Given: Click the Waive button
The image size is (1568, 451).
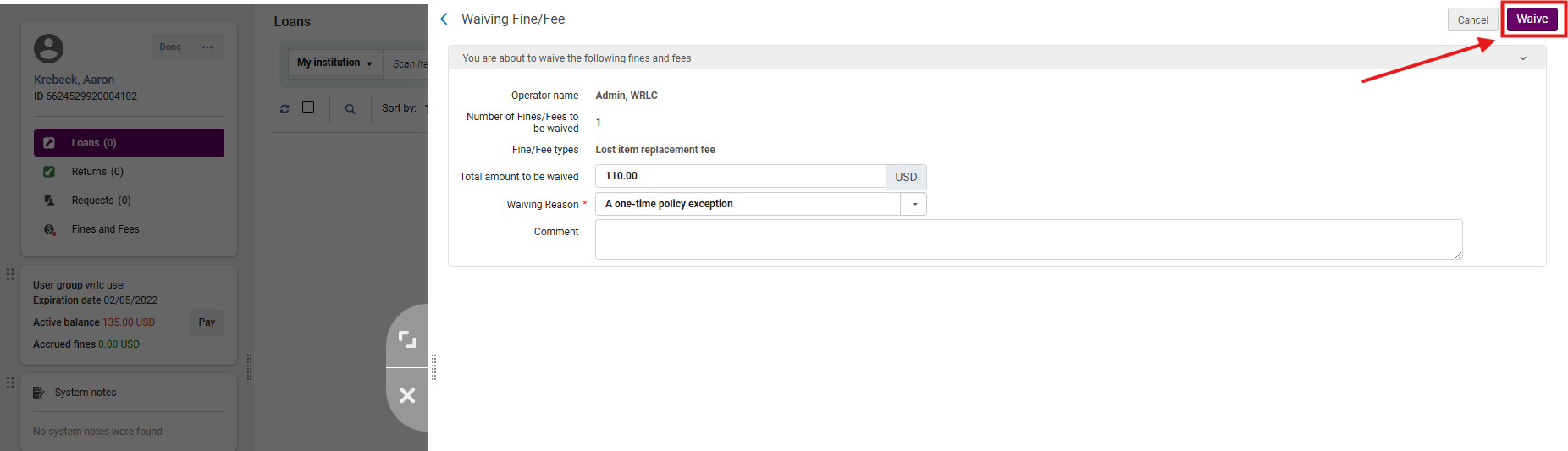Looking at the screenshot, I should tap(1532, 19).
